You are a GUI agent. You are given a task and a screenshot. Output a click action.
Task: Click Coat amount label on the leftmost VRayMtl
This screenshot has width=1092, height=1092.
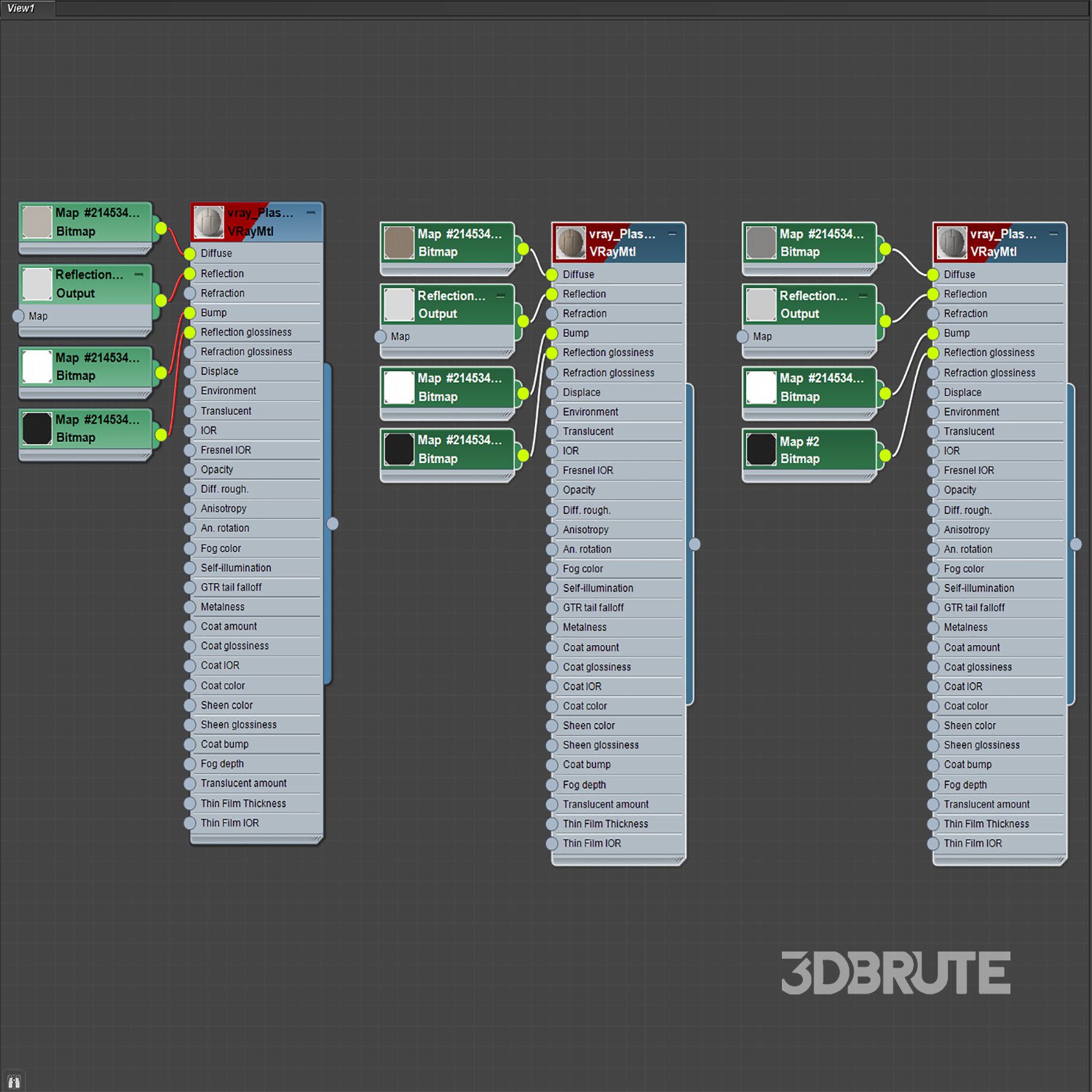pyautogui.click(x=229, y=626)
